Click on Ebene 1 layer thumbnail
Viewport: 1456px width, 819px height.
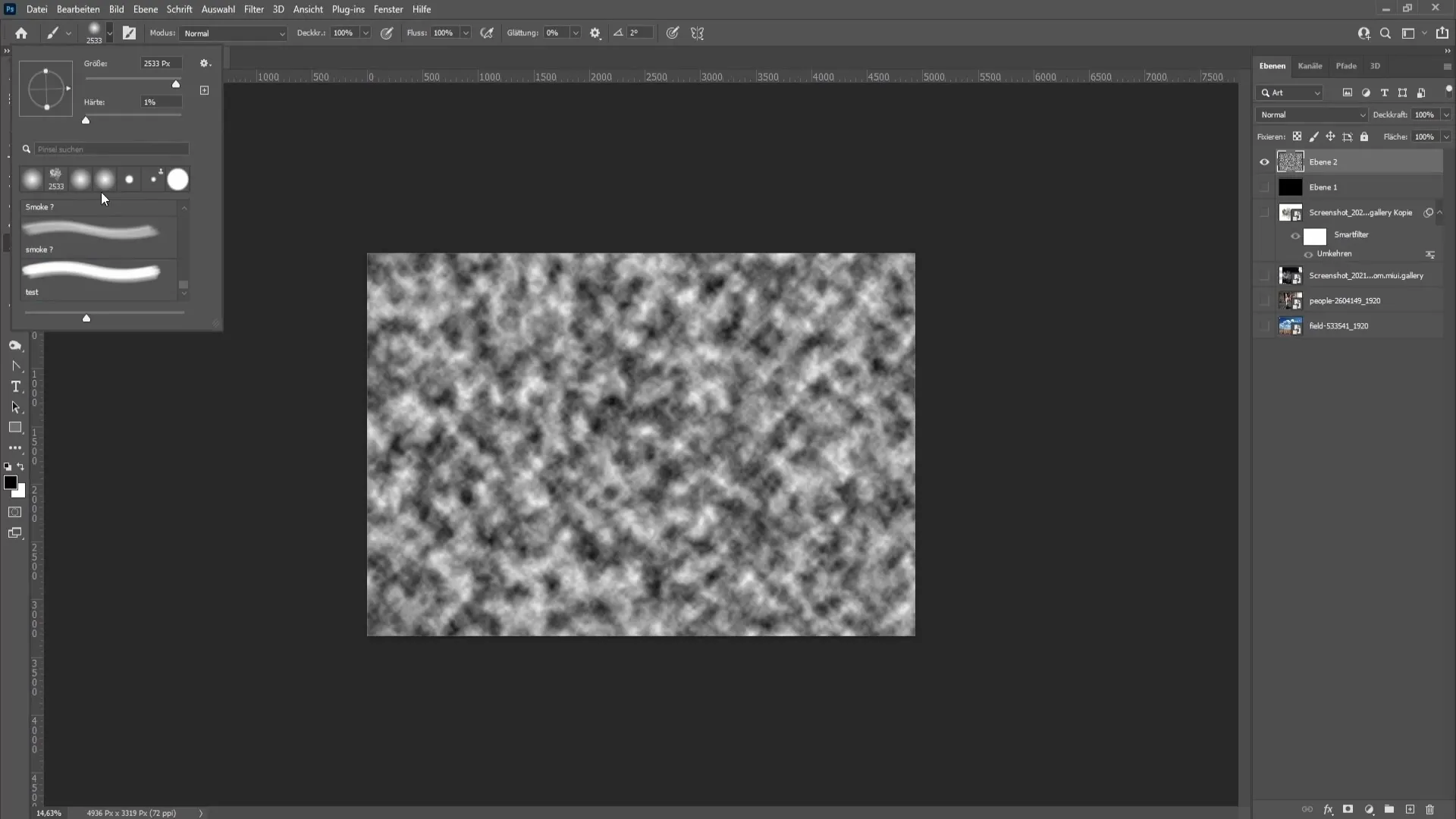(x=1290, y=187)
